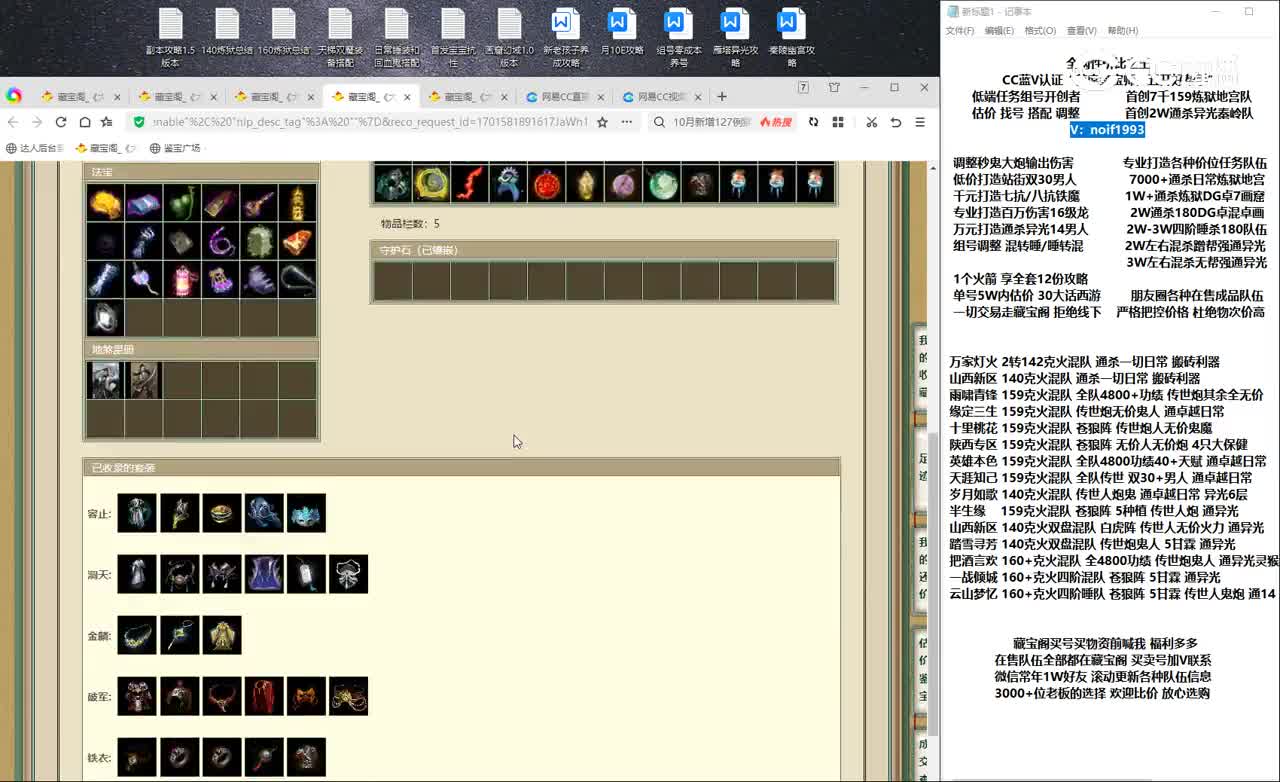Open Notepad's 格式(O) menu
The height and width of the screenshot is (782, 1280).
pyautogui.click(x=1040, y=31)
